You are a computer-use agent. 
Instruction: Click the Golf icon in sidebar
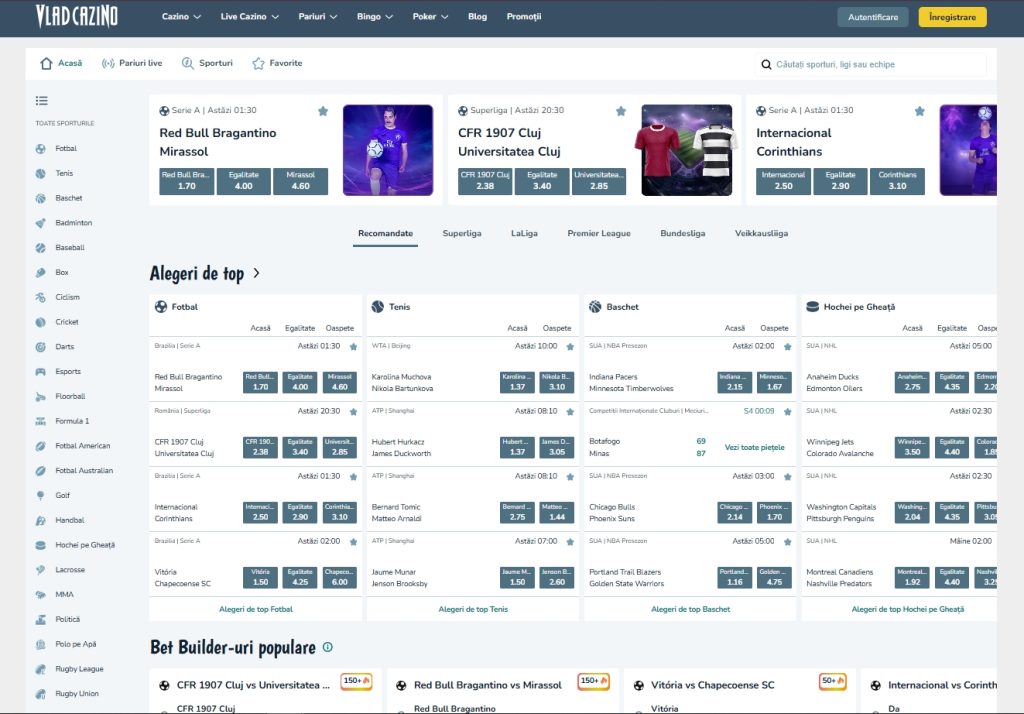[40, 495]
